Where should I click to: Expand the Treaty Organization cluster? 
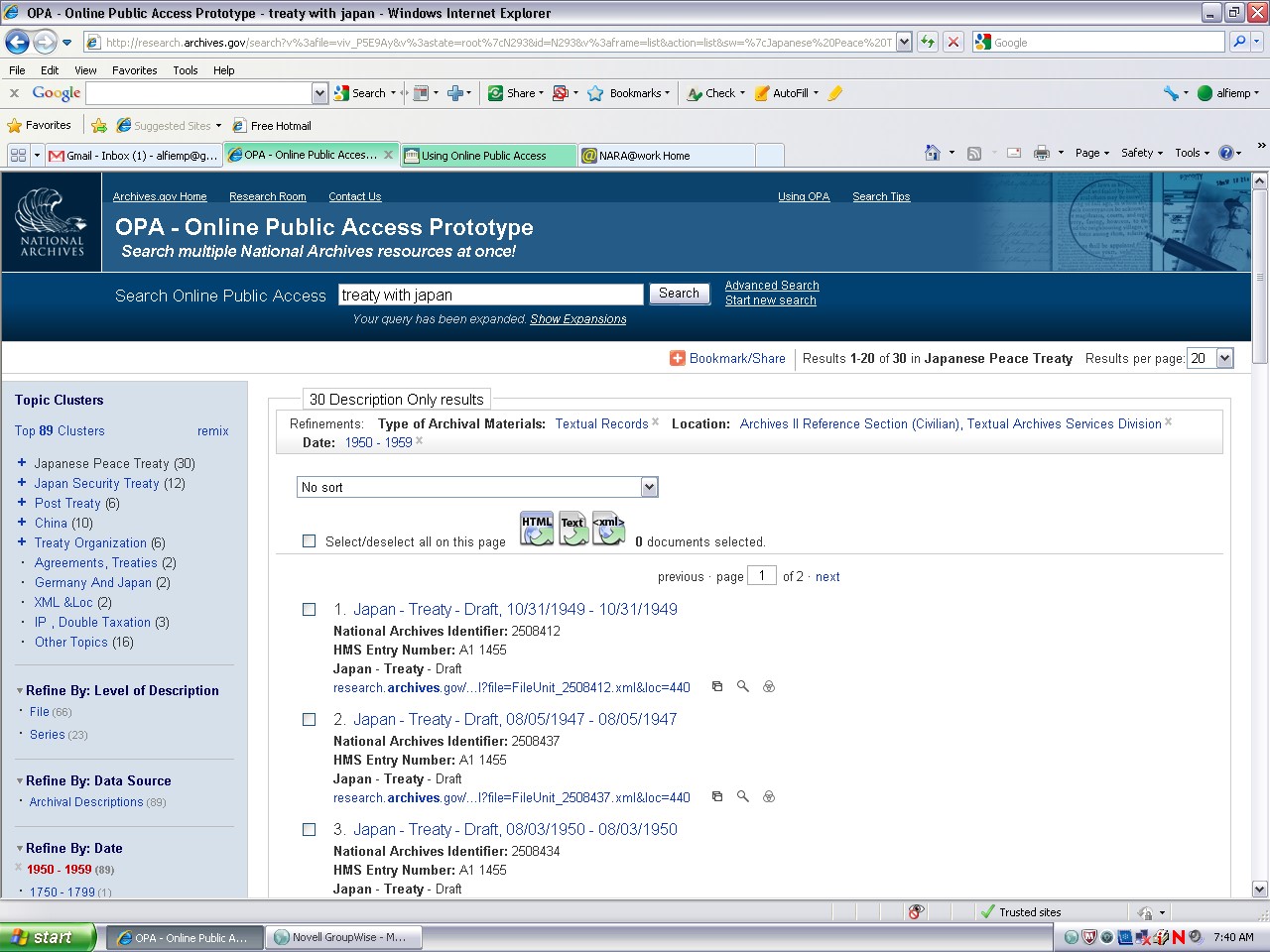pyautogui.click(x=22, y=542)
